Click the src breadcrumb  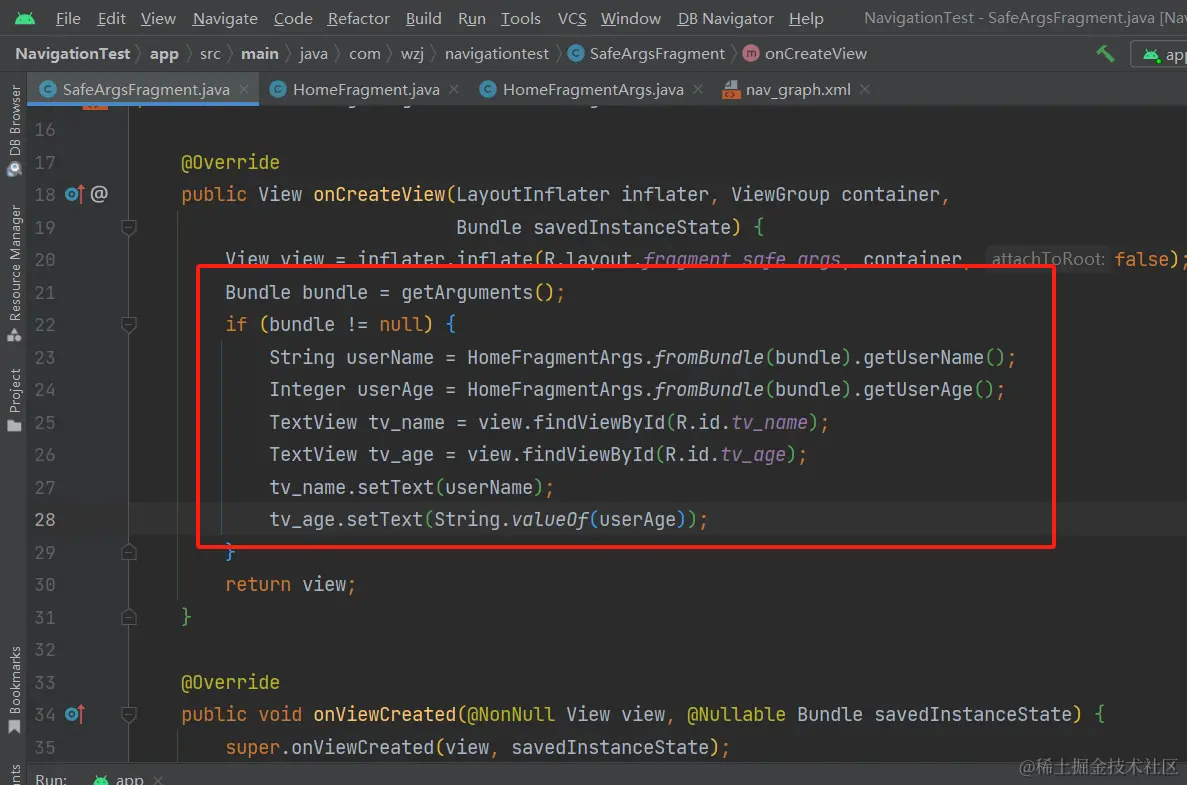point(210,54)
